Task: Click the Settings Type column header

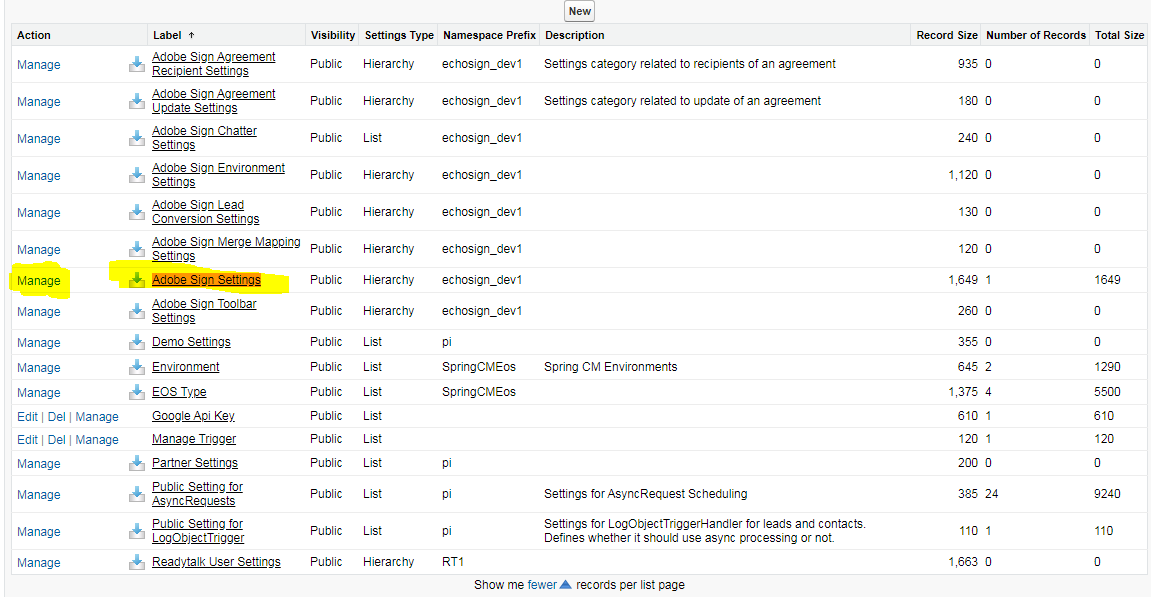Action: (x=399, y=35)
